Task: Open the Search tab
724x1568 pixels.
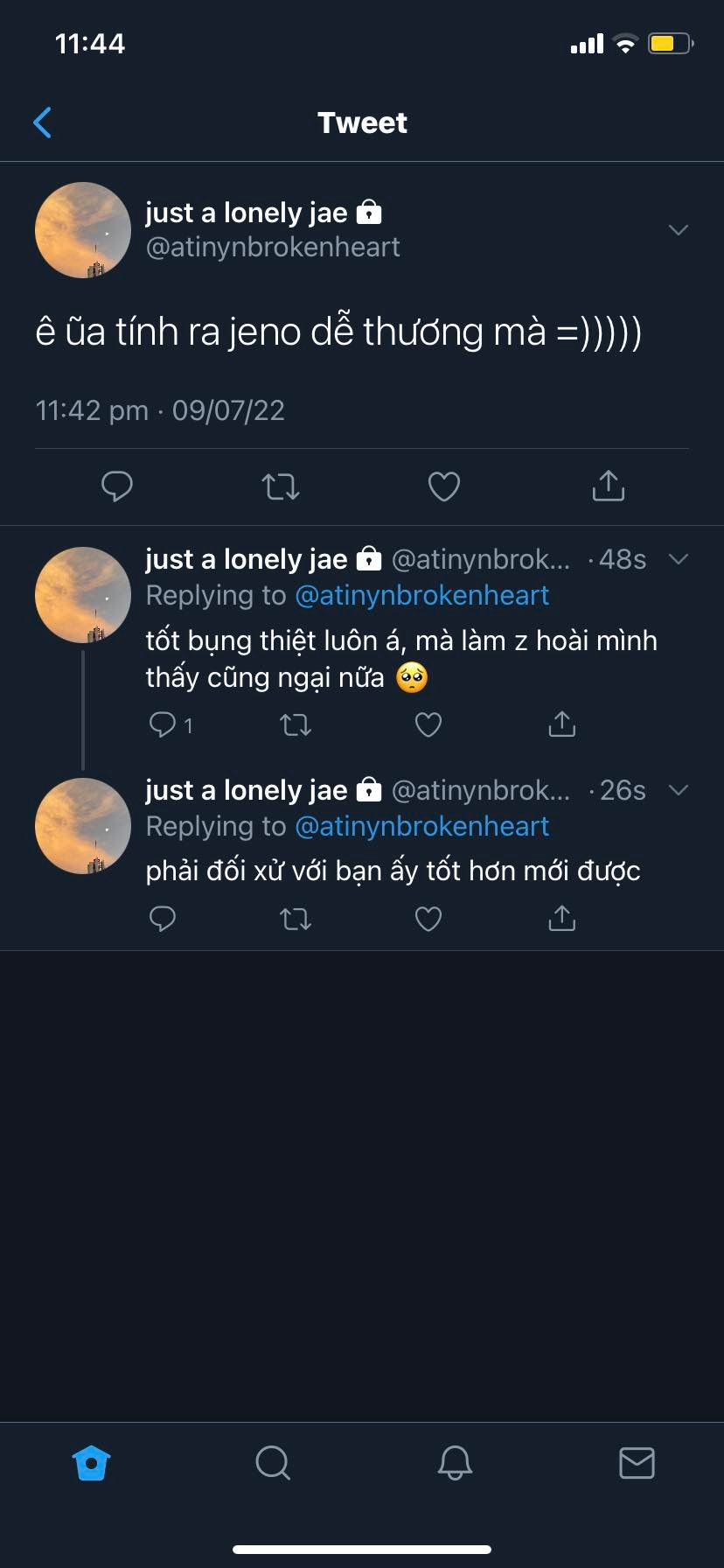Action: [x=273, y=1463]
